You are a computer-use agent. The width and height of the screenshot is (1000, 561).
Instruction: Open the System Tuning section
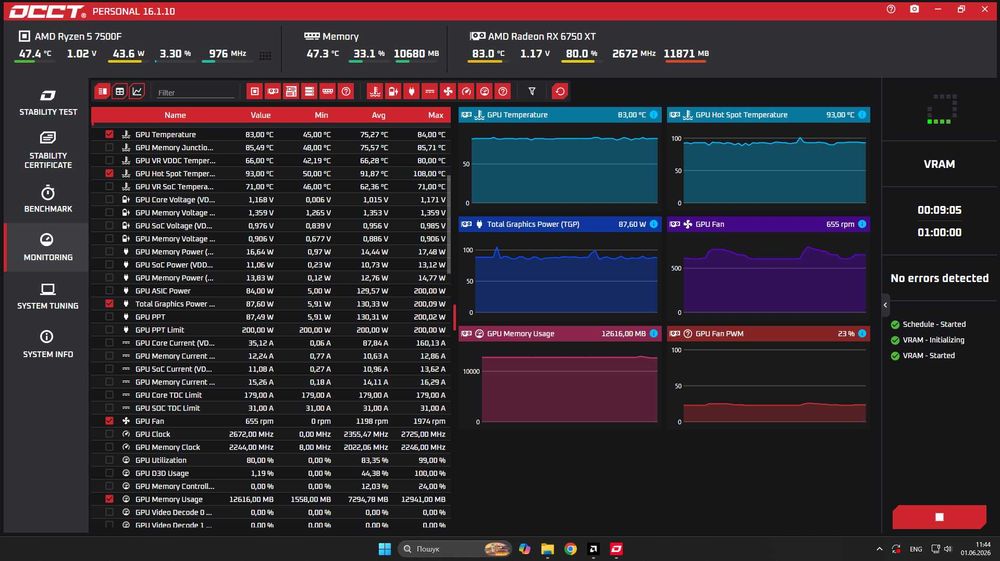pyautogui.click(x=48, y=296)
